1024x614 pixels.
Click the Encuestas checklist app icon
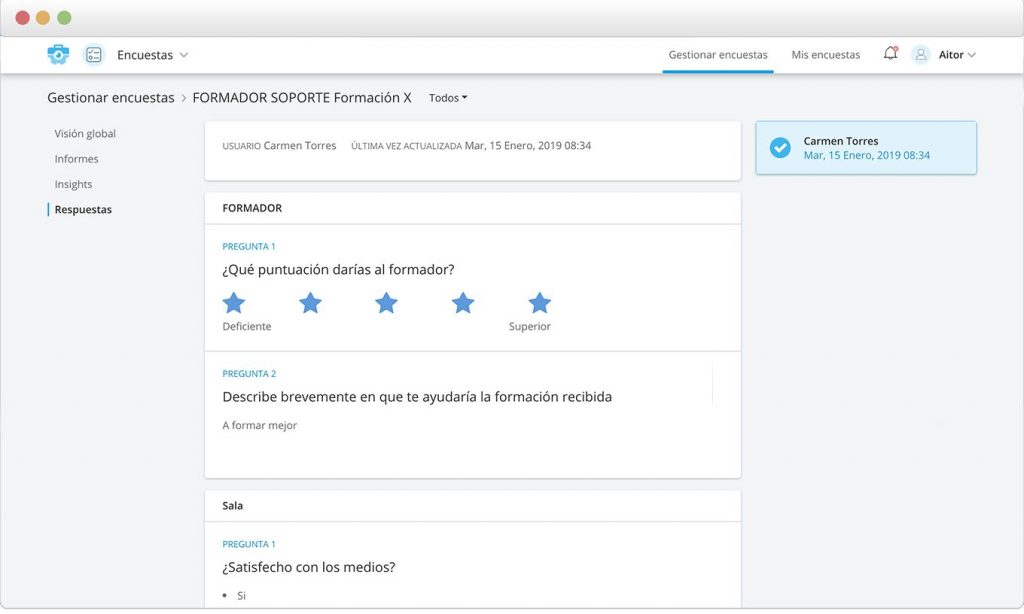click(x=93, y=55)
